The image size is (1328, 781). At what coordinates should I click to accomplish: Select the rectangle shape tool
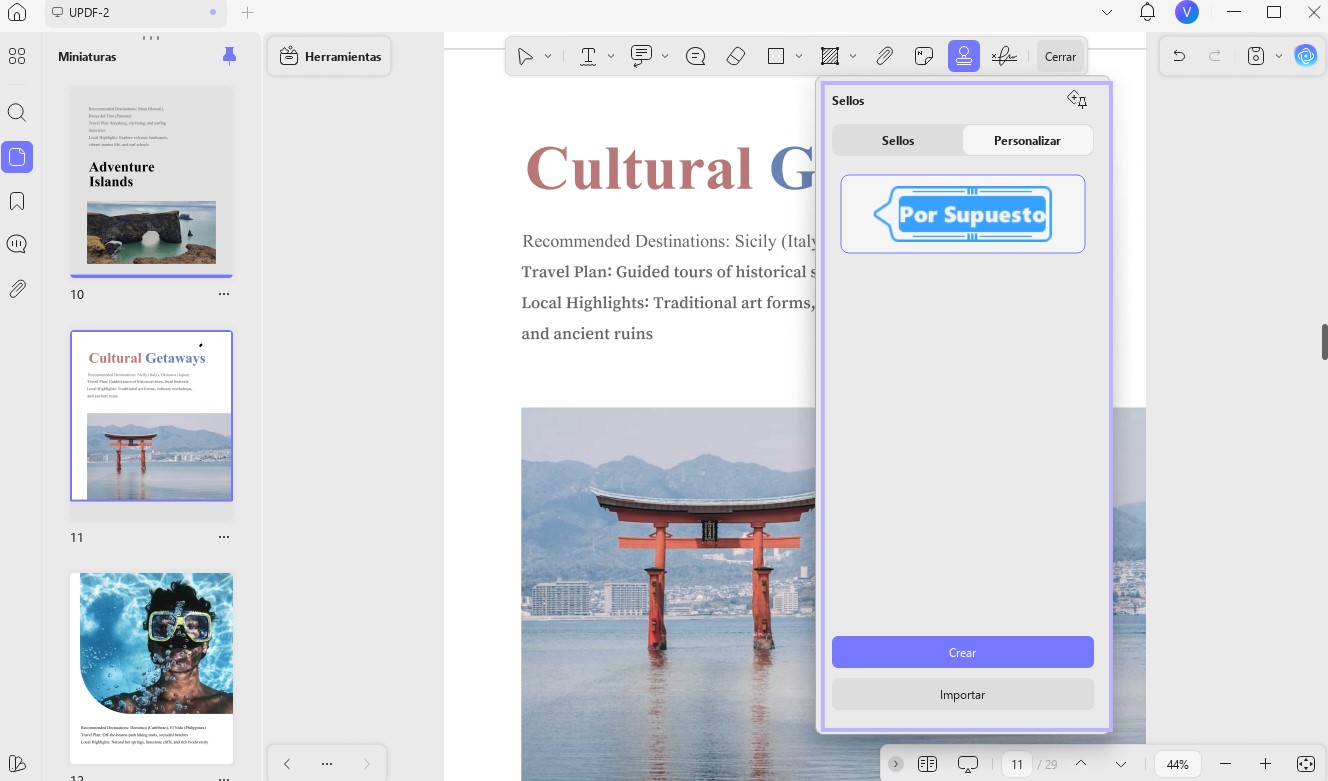(776, 57)
